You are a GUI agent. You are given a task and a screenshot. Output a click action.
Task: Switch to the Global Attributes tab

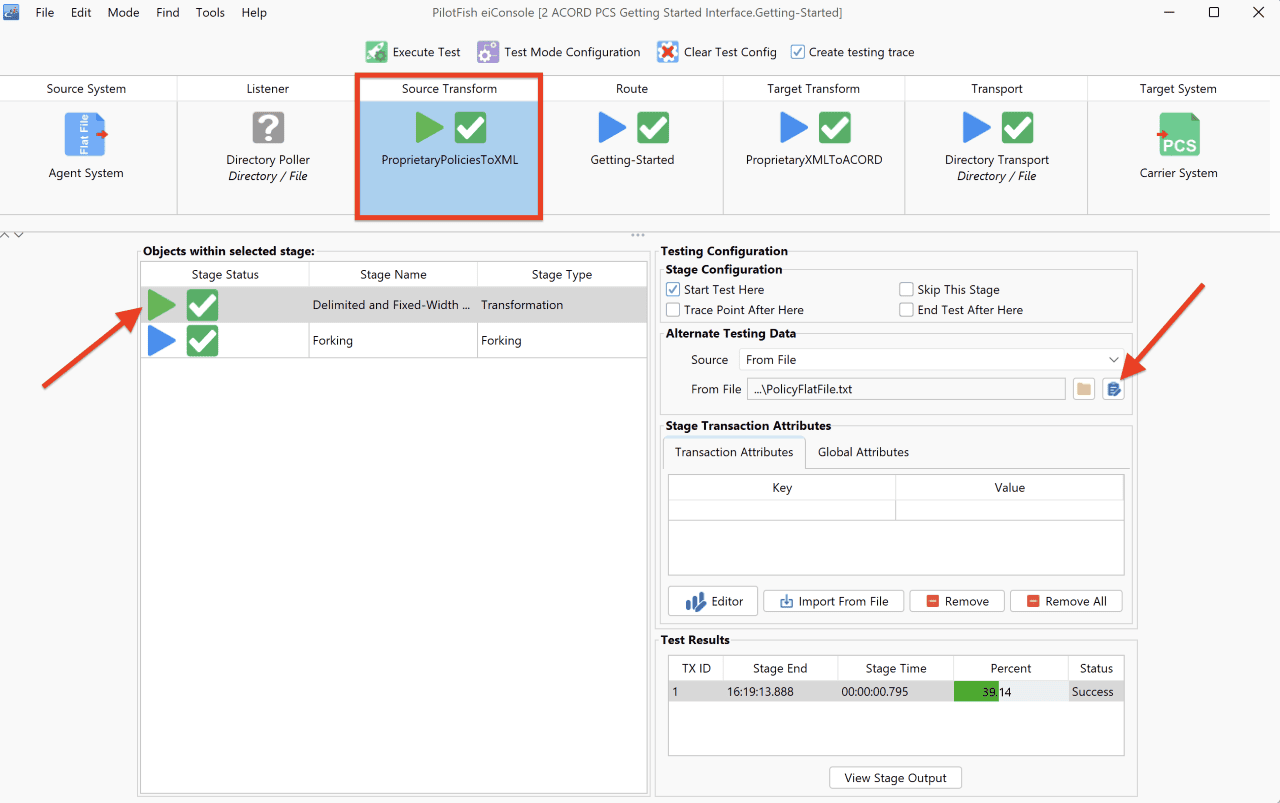[x=863, y=452]
